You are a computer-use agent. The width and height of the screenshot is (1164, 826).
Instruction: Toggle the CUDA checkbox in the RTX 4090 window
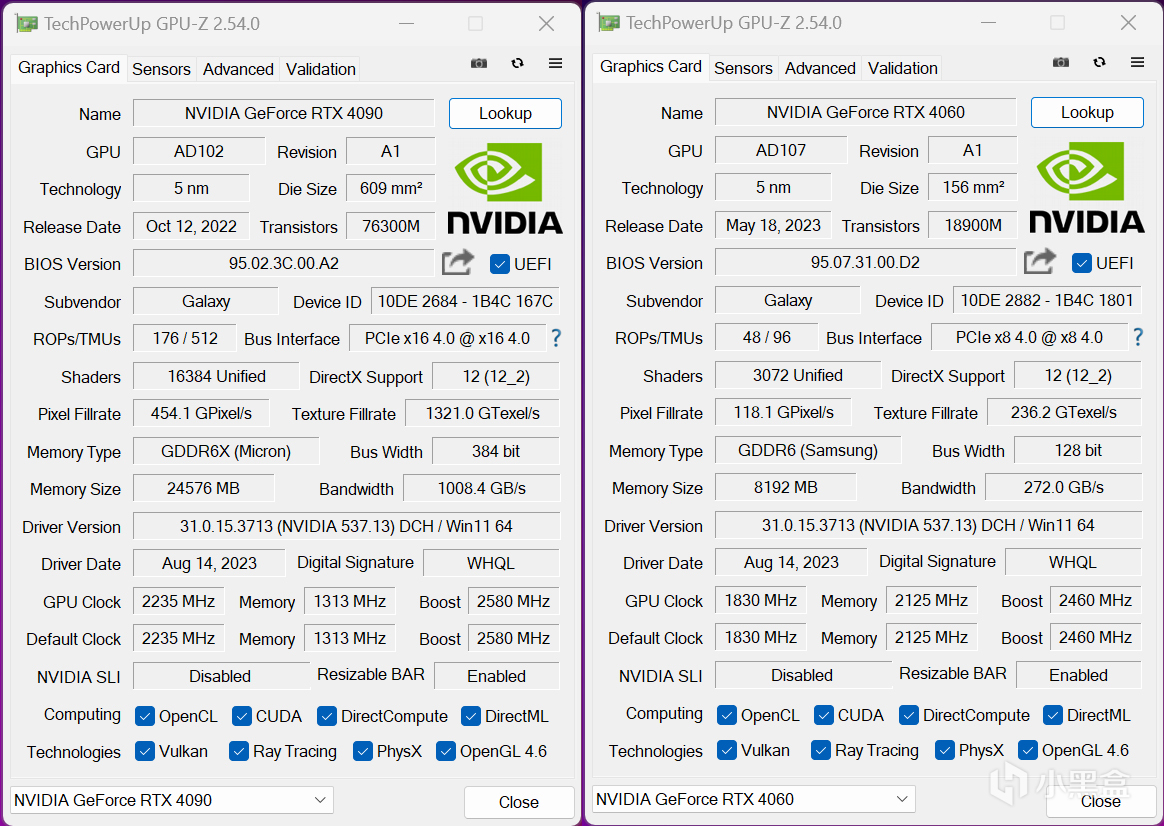241,716
